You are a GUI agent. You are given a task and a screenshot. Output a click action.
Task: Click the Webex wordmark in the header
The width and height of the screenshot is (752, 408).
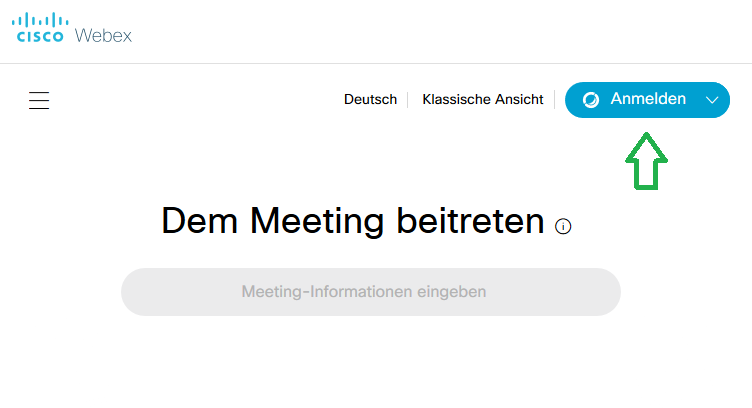coord(103,35)
